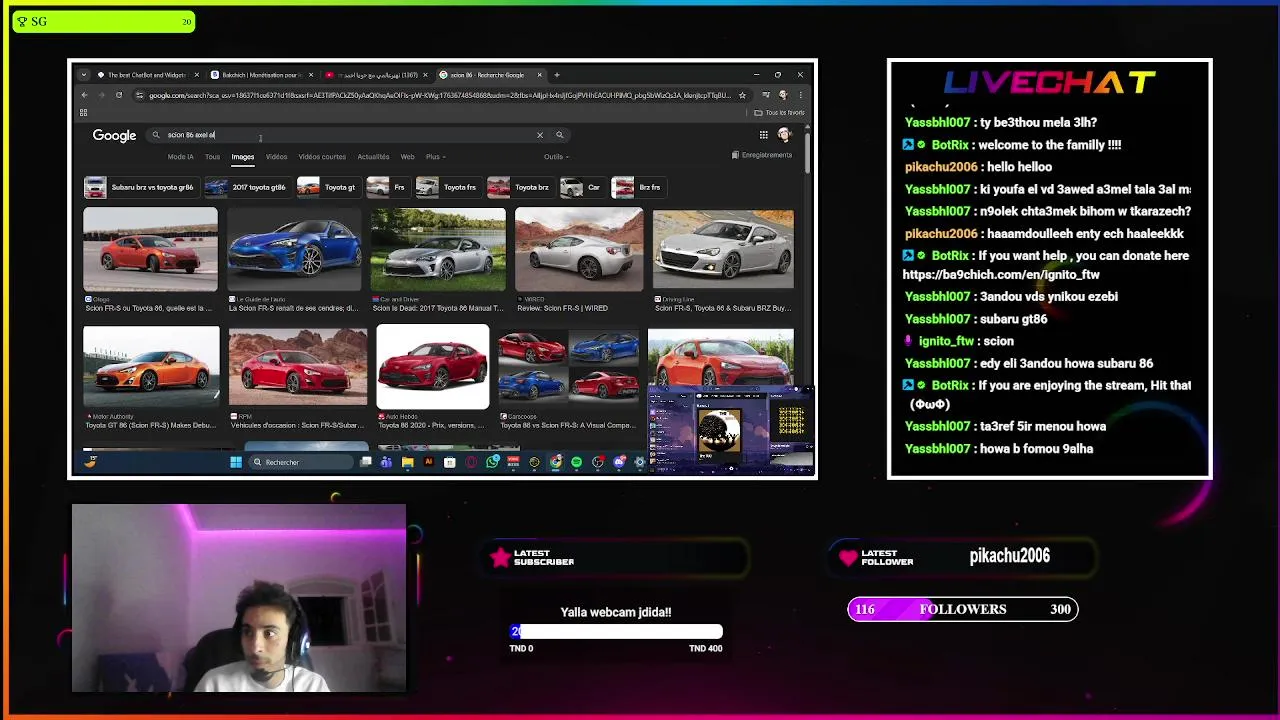Screen dimensions: 1280x720
Task: Open site information icon in address bar
Action: point(139,95)
